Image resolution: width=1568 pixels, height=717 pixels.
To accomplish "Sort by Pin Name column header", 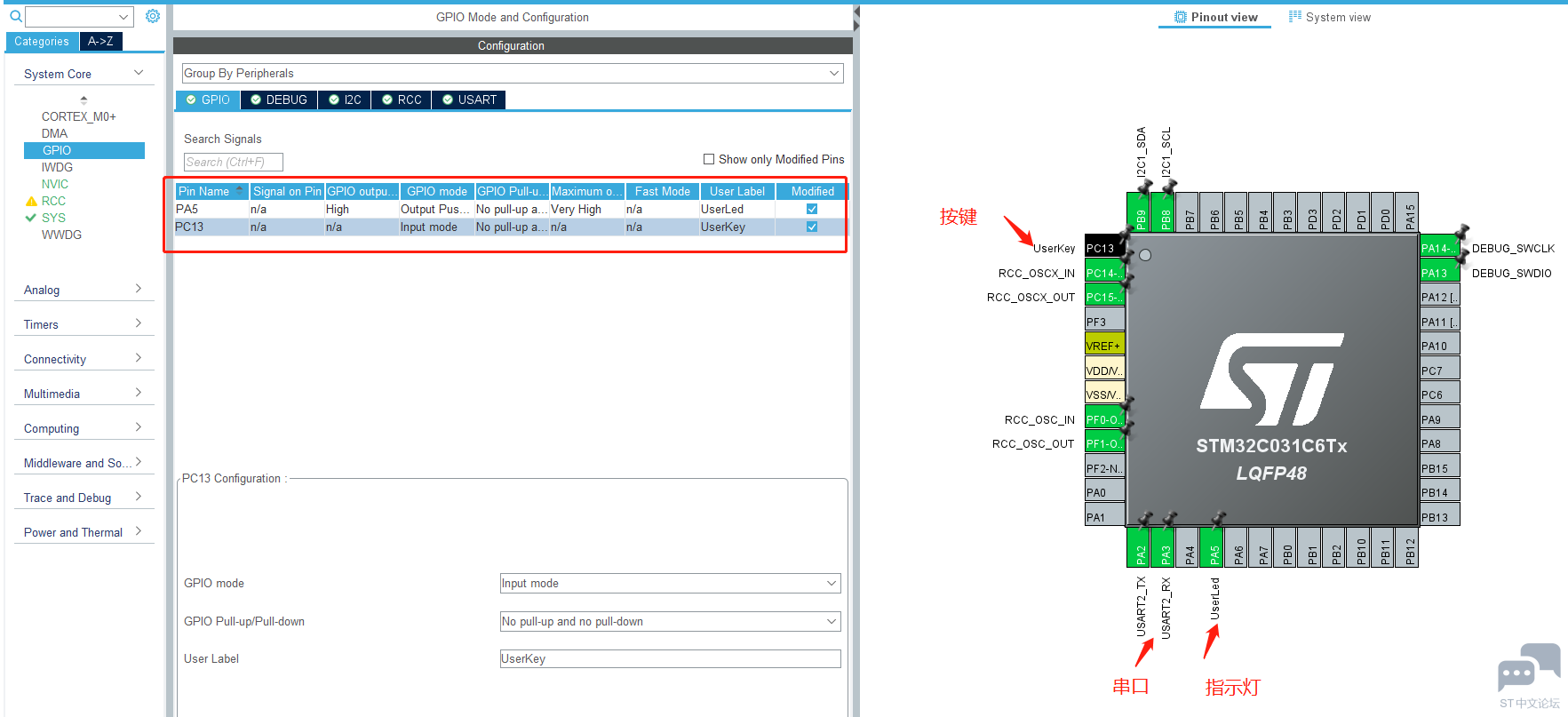I will coord(211,192).
